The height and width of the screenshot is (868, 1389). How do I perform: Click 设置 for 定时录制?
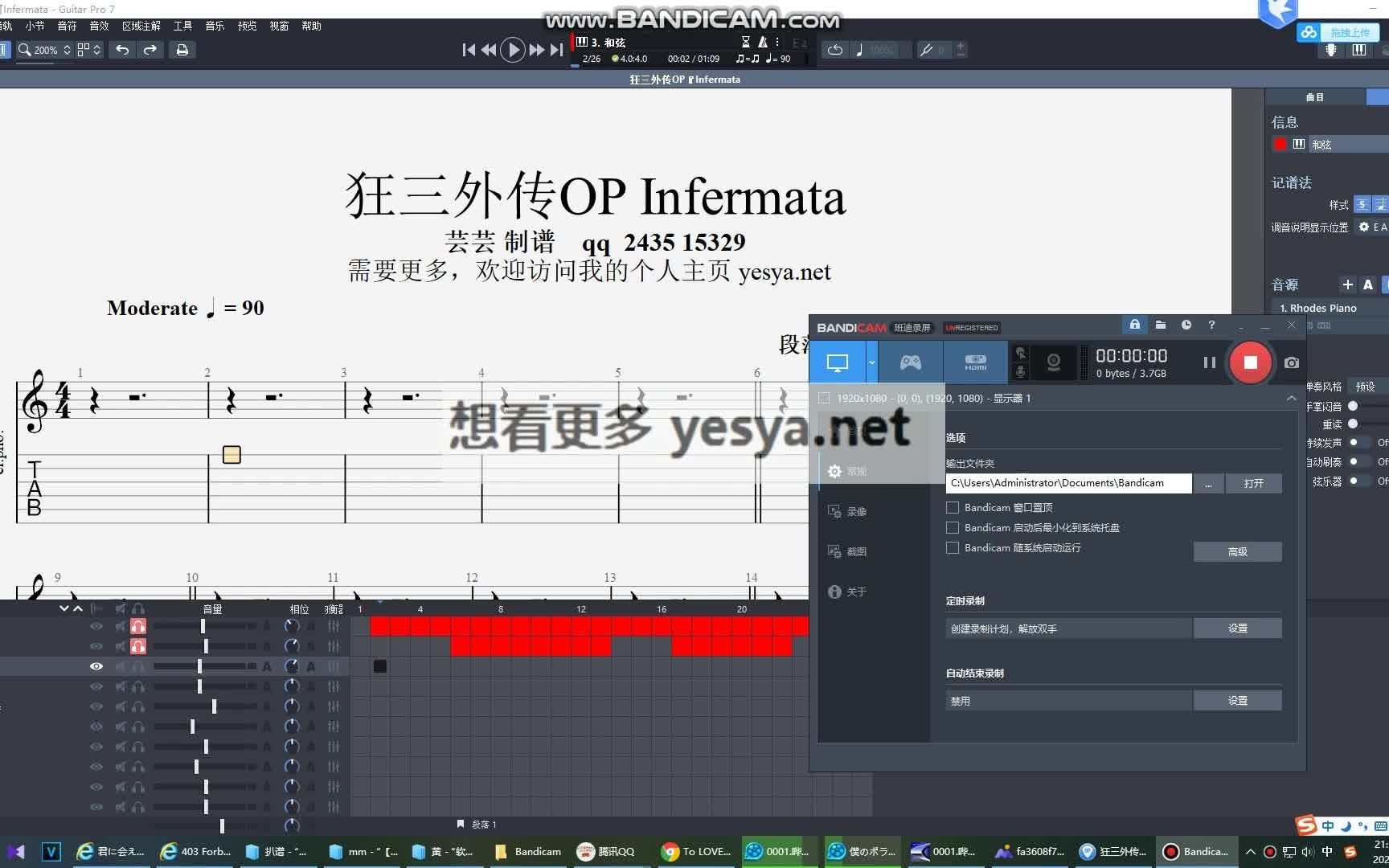pyautogui.click(x=1237, y=628)
